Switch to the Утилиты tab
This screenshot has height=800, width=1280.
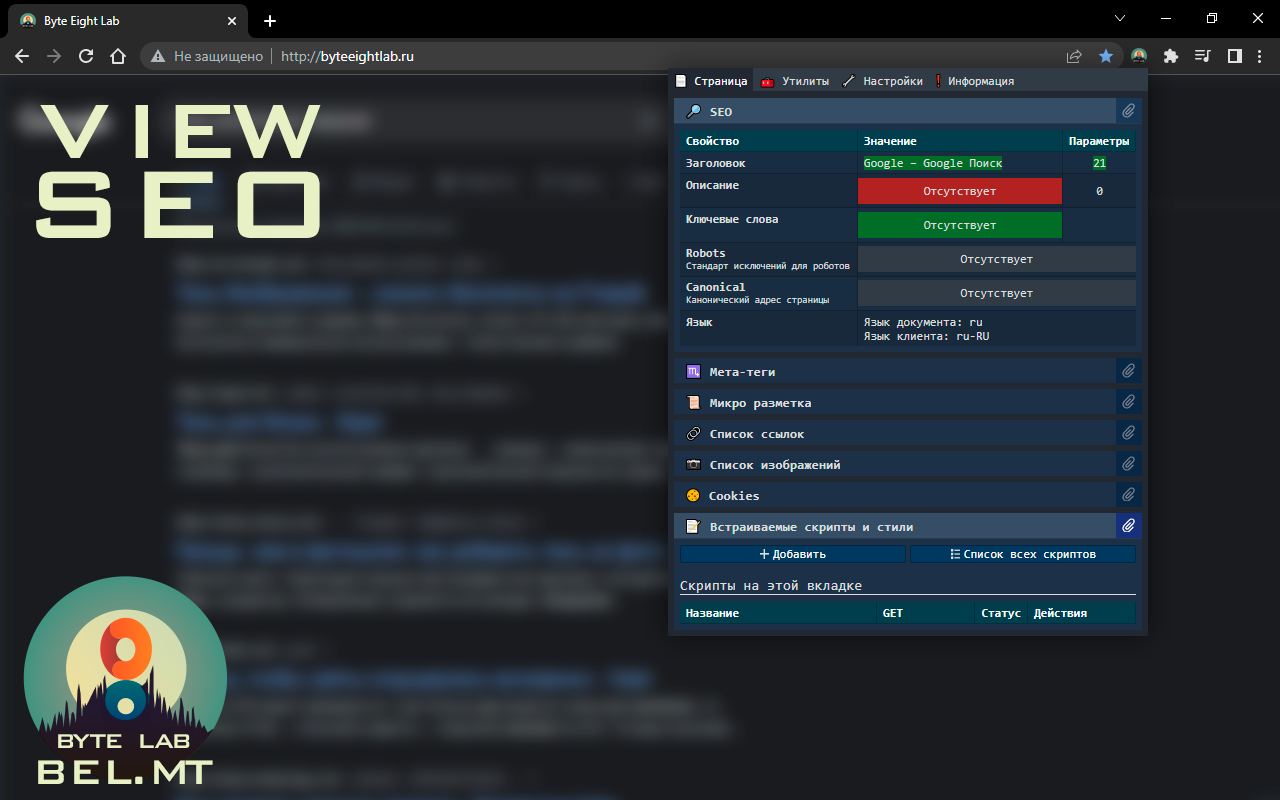point(796,81)
